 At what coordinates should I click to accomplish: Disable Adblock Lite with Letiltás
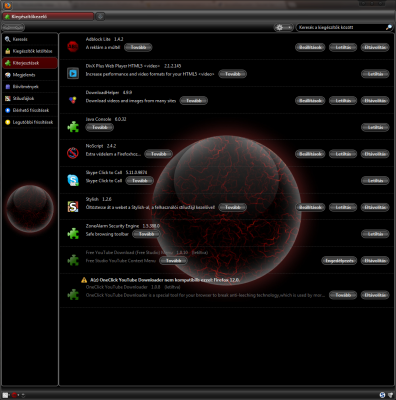343,47
